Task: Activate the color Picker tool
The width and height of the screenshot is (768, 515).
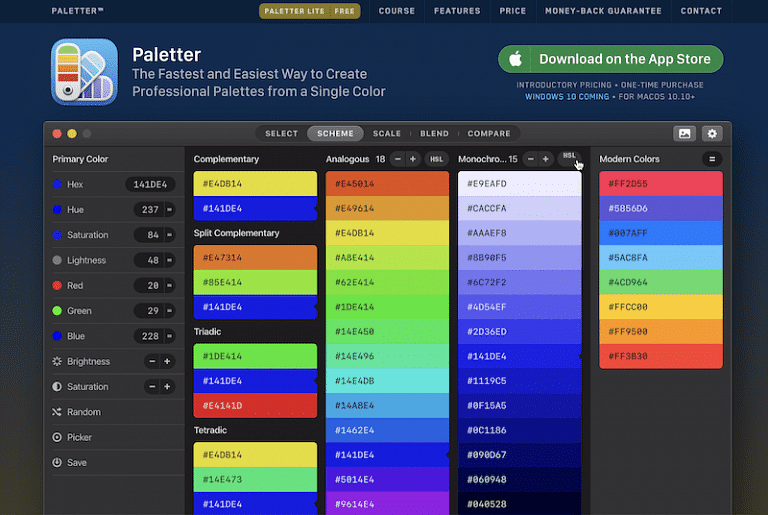Action: (57, 437)
